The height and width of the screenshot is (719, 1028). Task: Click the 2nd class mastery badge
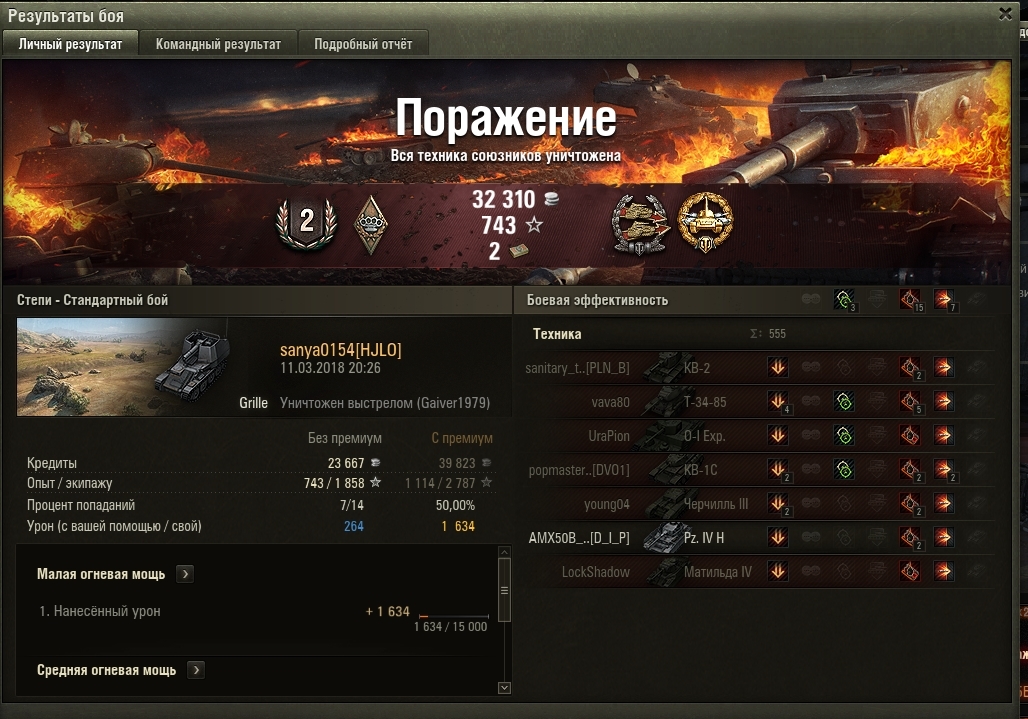pyautogui.click(x=306, y=222)
